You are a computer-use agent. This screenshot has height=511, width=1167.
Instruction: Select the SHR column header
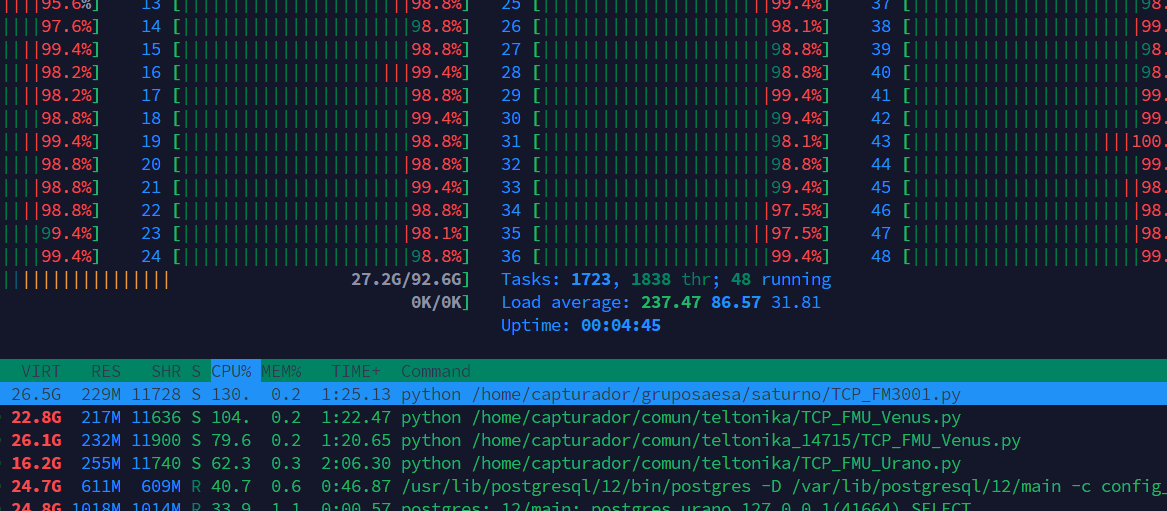pos(165,371)
